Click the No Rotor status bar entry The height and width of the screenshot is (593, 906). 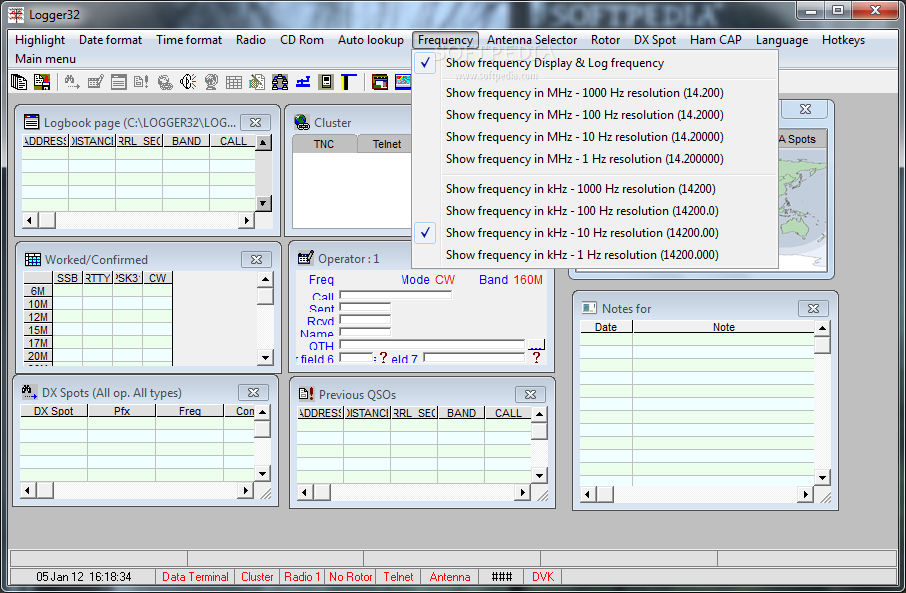click(350, 576)
